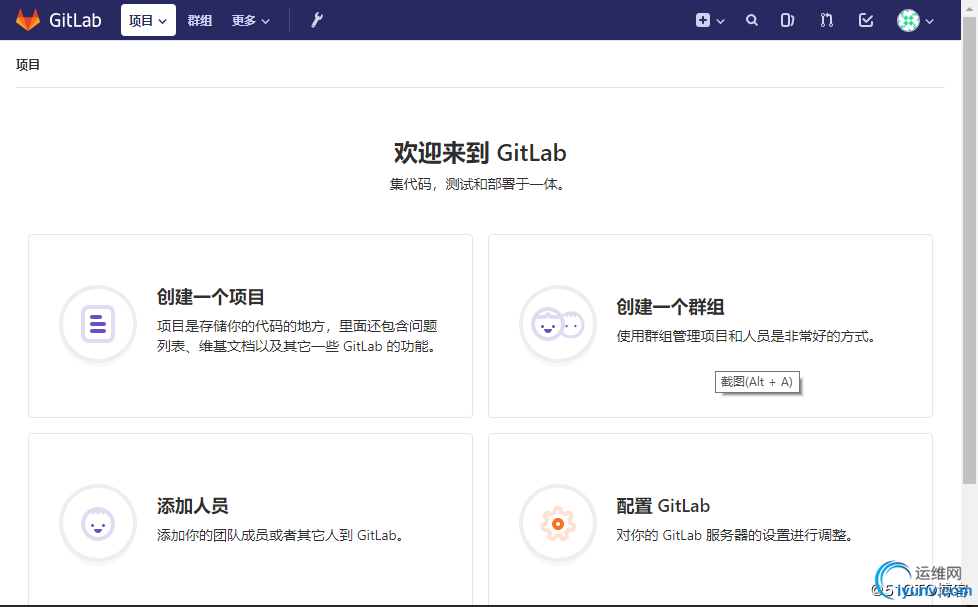The width and height of the screenshot is (978, 607).
Task: Expand the 更多 dropdown menu
Action: 250,21
